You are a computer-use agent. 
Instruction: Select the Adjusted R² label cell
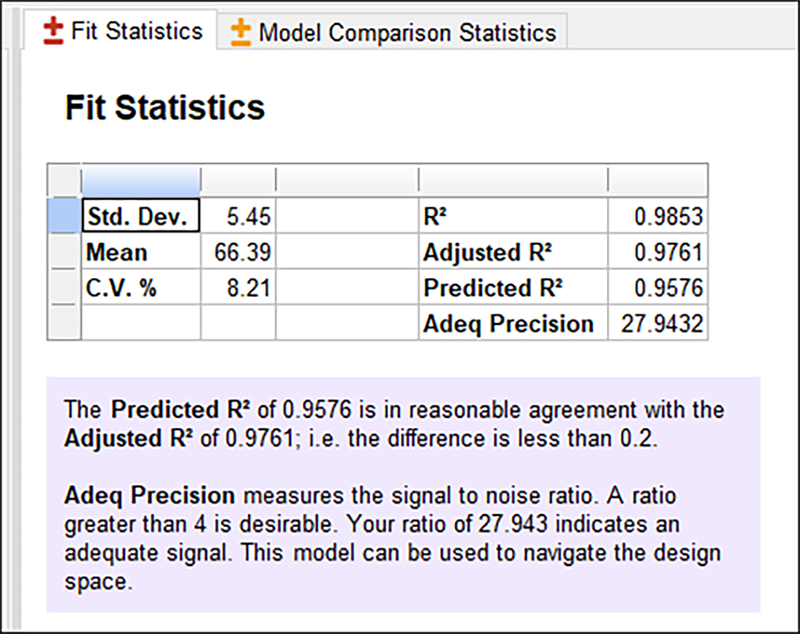[x=513, y=252]
